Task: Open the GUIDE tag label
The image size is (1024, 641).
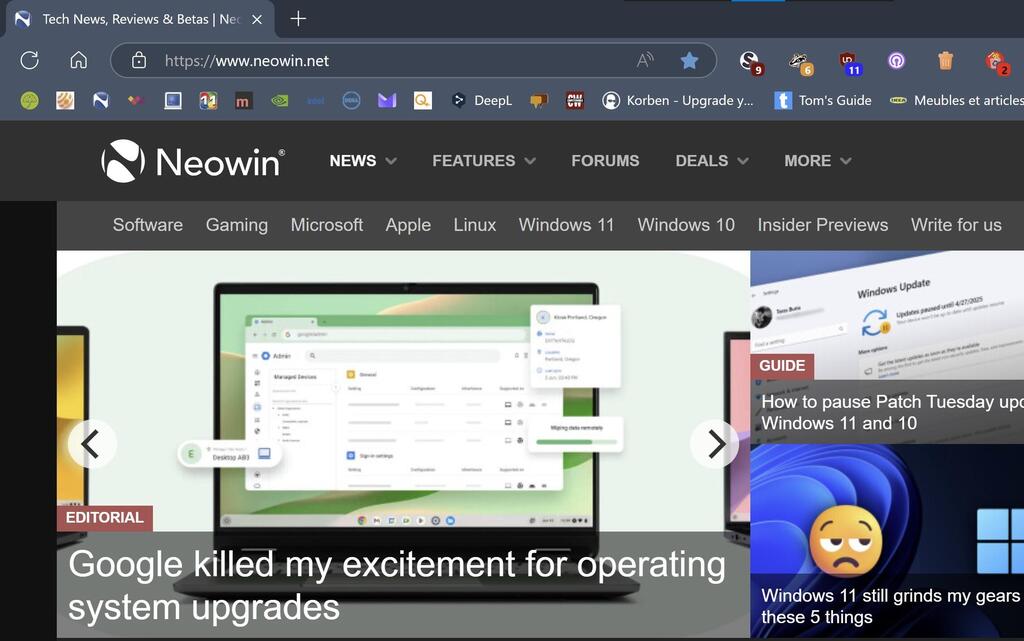Action: [782, 366]
